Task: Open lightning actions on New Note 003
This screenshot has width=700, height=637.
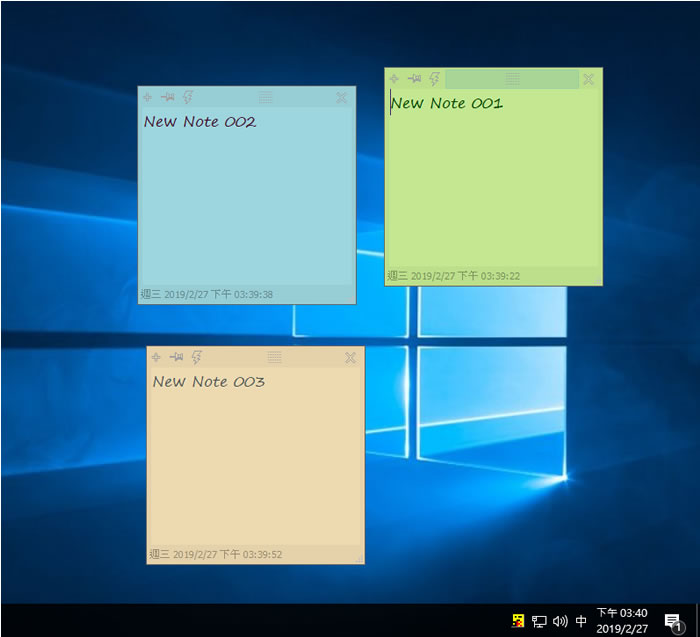Action: [x=196, y=357]
